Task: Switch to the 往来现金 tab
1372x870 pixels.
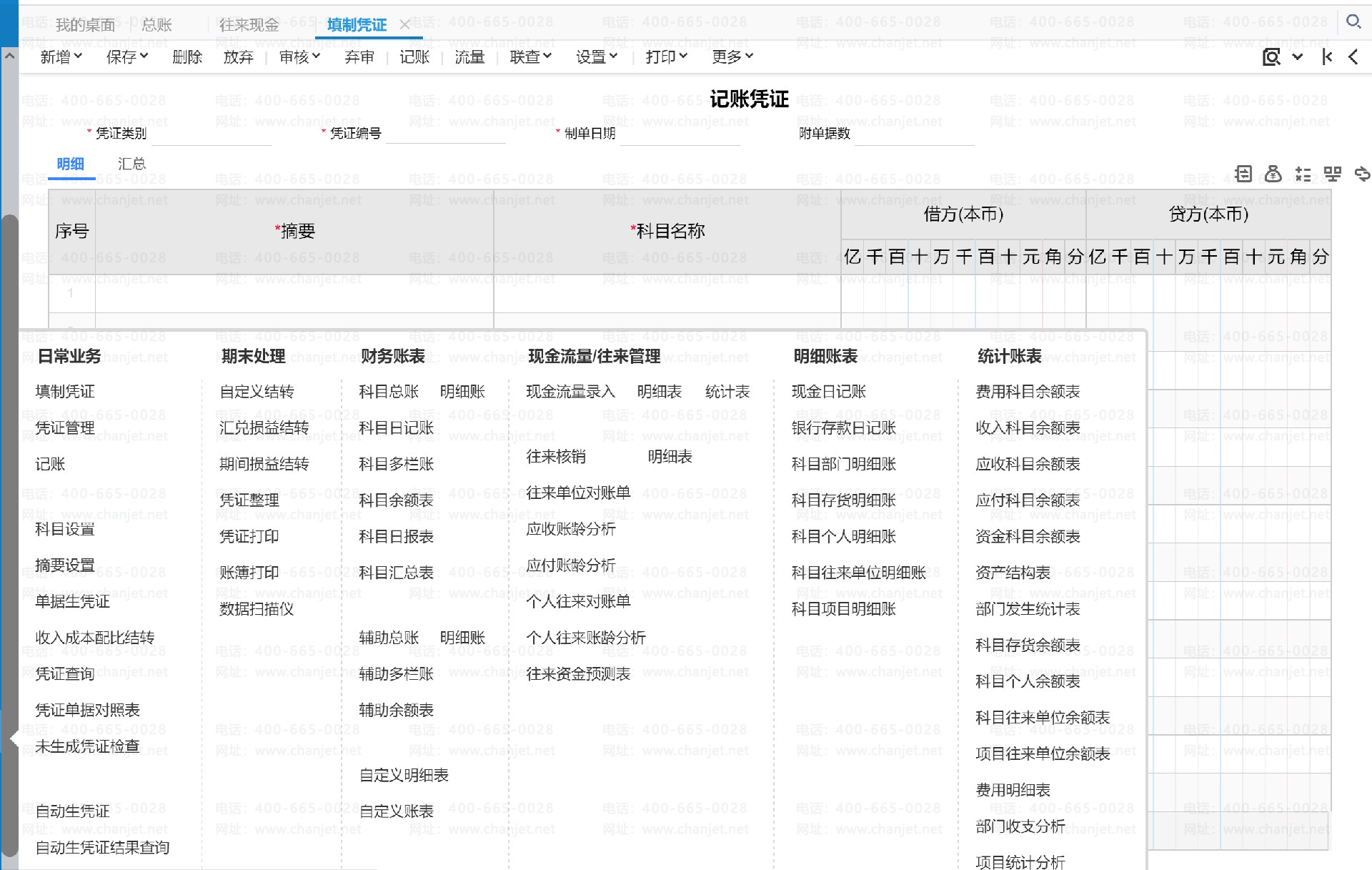Action: point(249,25)
